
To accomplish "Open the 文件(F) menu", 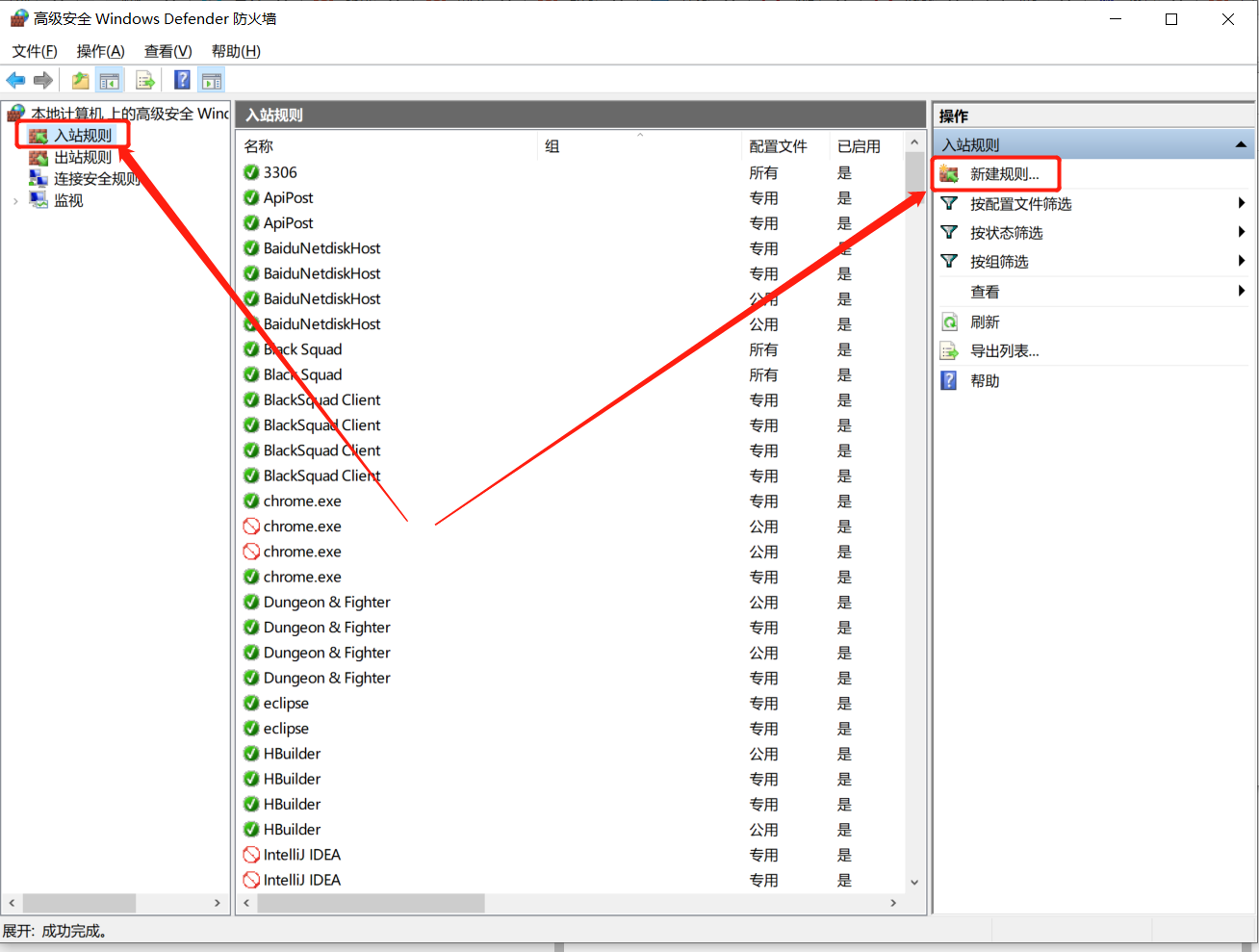I will [35, 51].
